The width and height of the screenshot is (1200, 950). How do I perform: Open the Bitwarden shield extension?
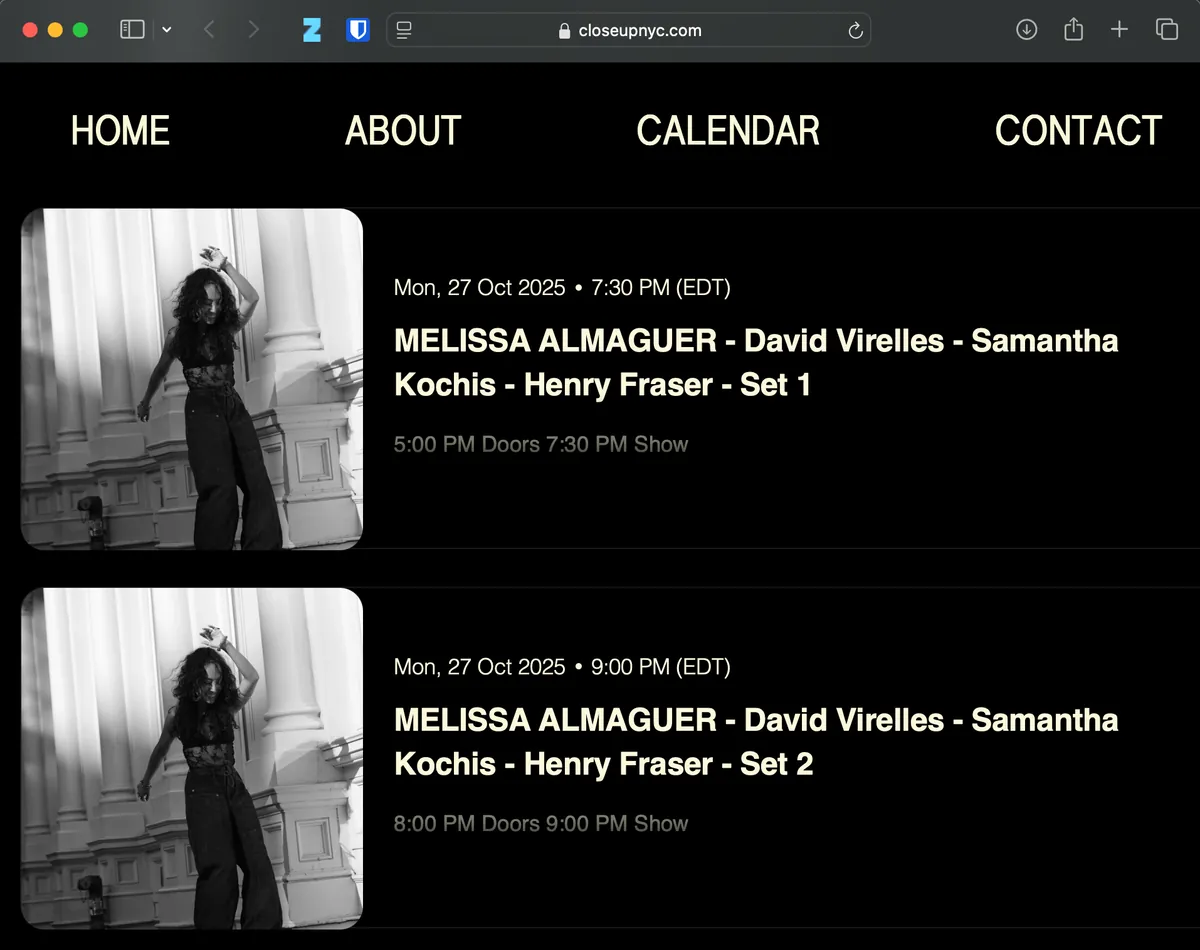click(x=358, y=30)
